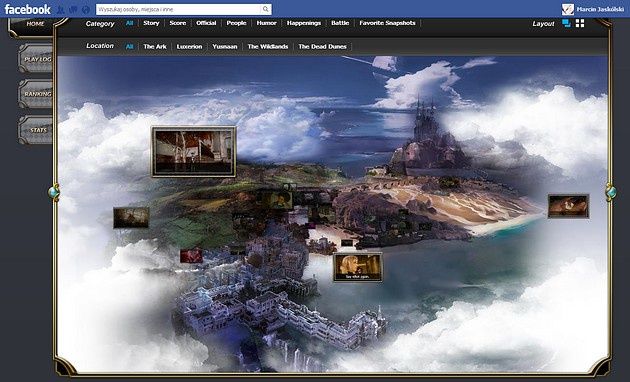The width and height of the screenshot is (630, 382).
Task: Select the map layout icon
Action: 567,23
